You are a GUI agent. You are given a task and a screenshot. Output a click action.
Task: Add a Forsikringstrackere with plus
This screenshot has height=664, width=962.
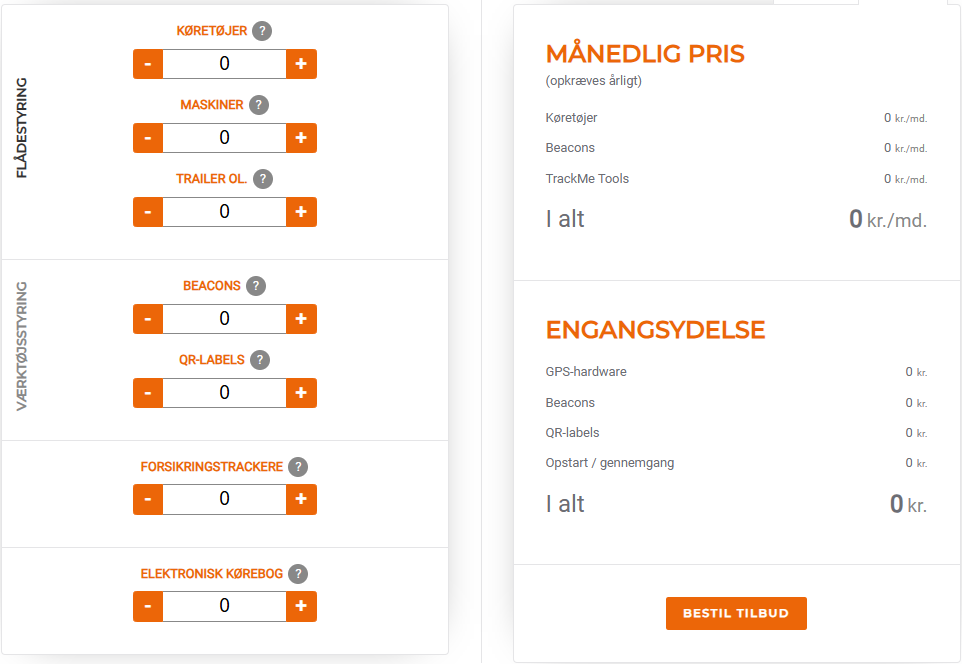[x=301, y=499]
